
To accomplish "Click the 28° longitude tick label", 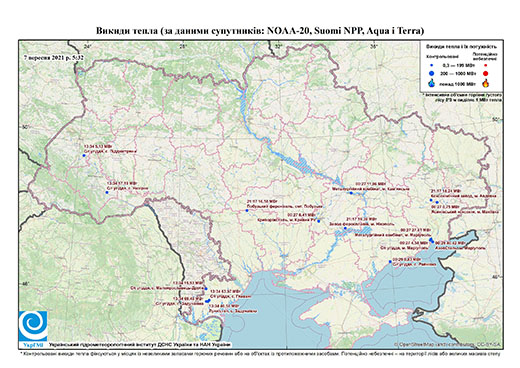I will tap(183, 47).
